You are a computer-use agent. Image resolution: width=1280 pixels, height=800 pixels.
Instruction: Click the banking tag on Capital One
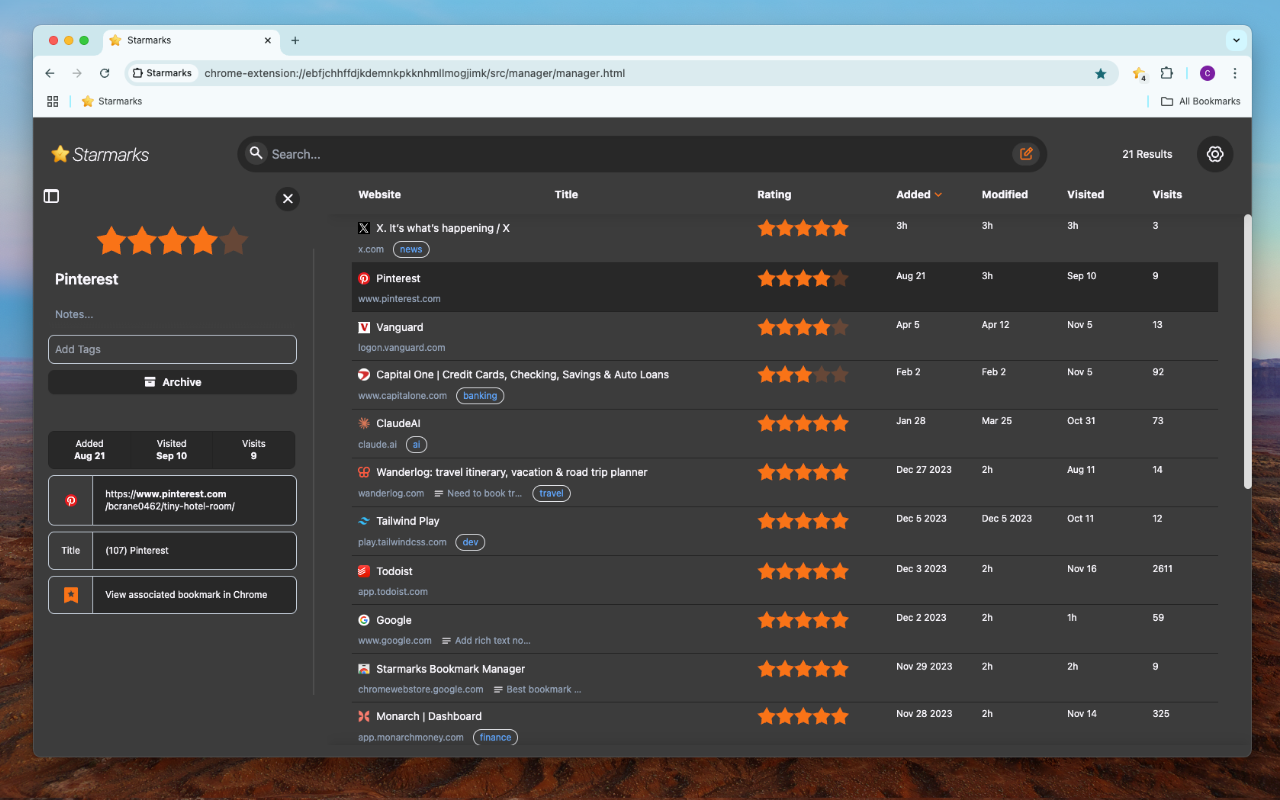(x=480, y=396)
